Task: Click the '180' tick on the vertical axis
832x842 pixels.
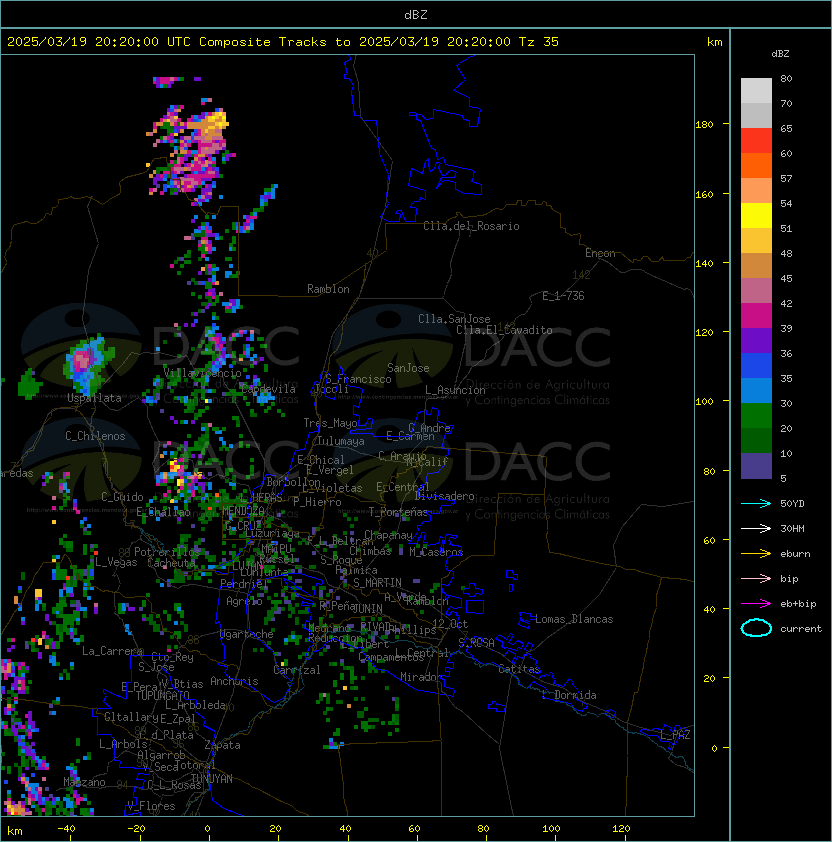Action: click(x=704, y=125)
